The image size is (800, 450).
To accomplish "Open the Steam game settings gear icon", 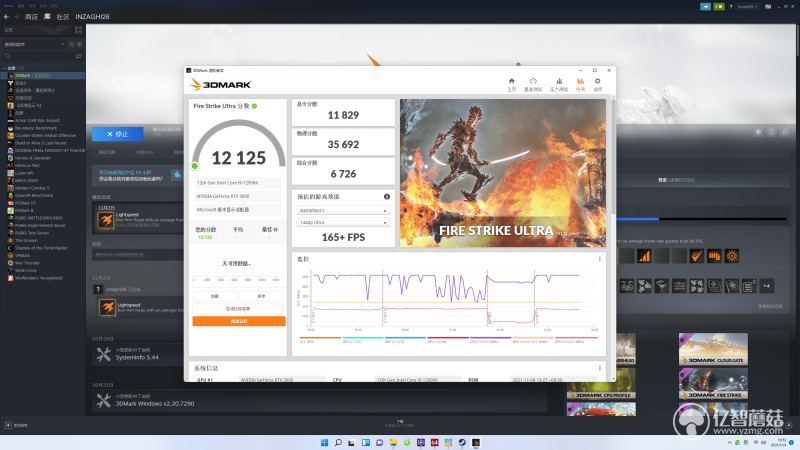I will coord(758,132).
